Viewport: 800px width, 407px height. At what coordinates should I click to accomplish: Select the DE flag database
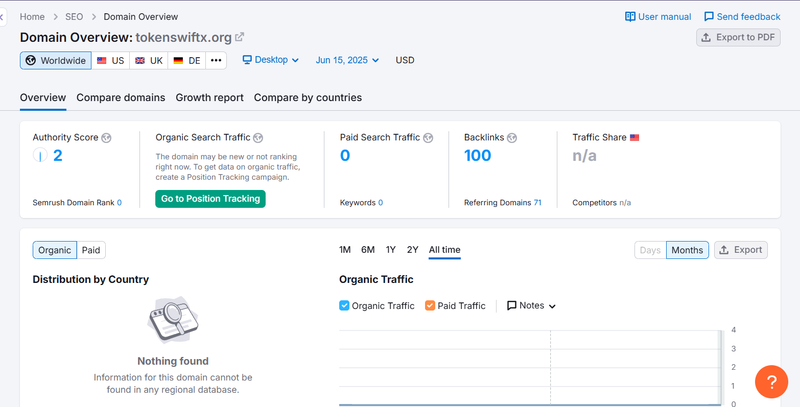[x=187, y=60]
